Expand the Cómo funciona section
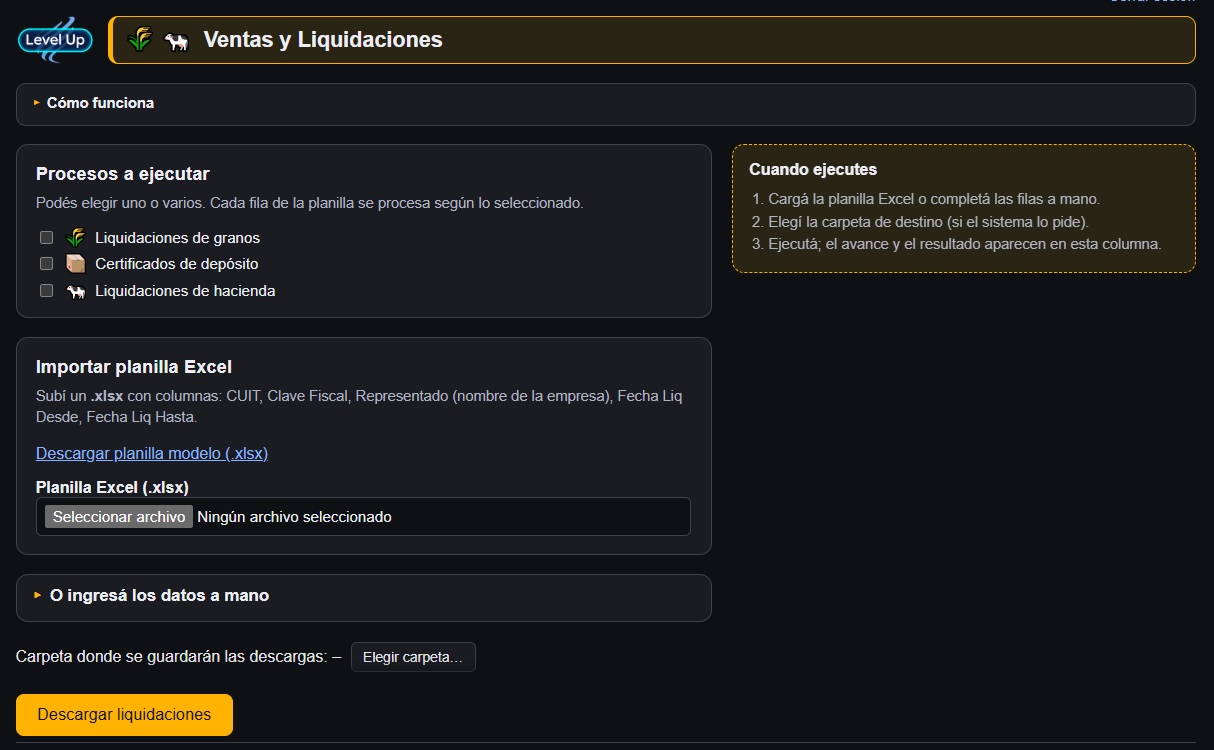This screenshot has height=750, width=1214. (x=605, y=103)
